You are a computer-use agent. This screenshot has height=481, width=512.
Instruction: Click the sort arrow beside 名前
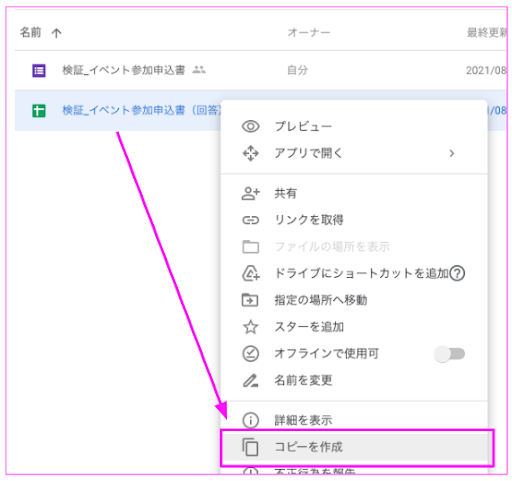(x=56, y=33)
